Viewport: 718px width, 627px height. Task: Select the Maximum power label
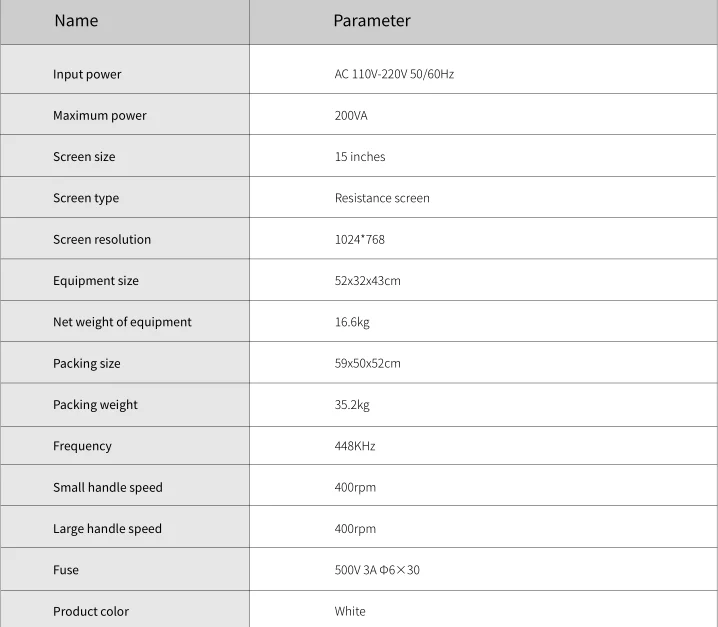[100, 115]
